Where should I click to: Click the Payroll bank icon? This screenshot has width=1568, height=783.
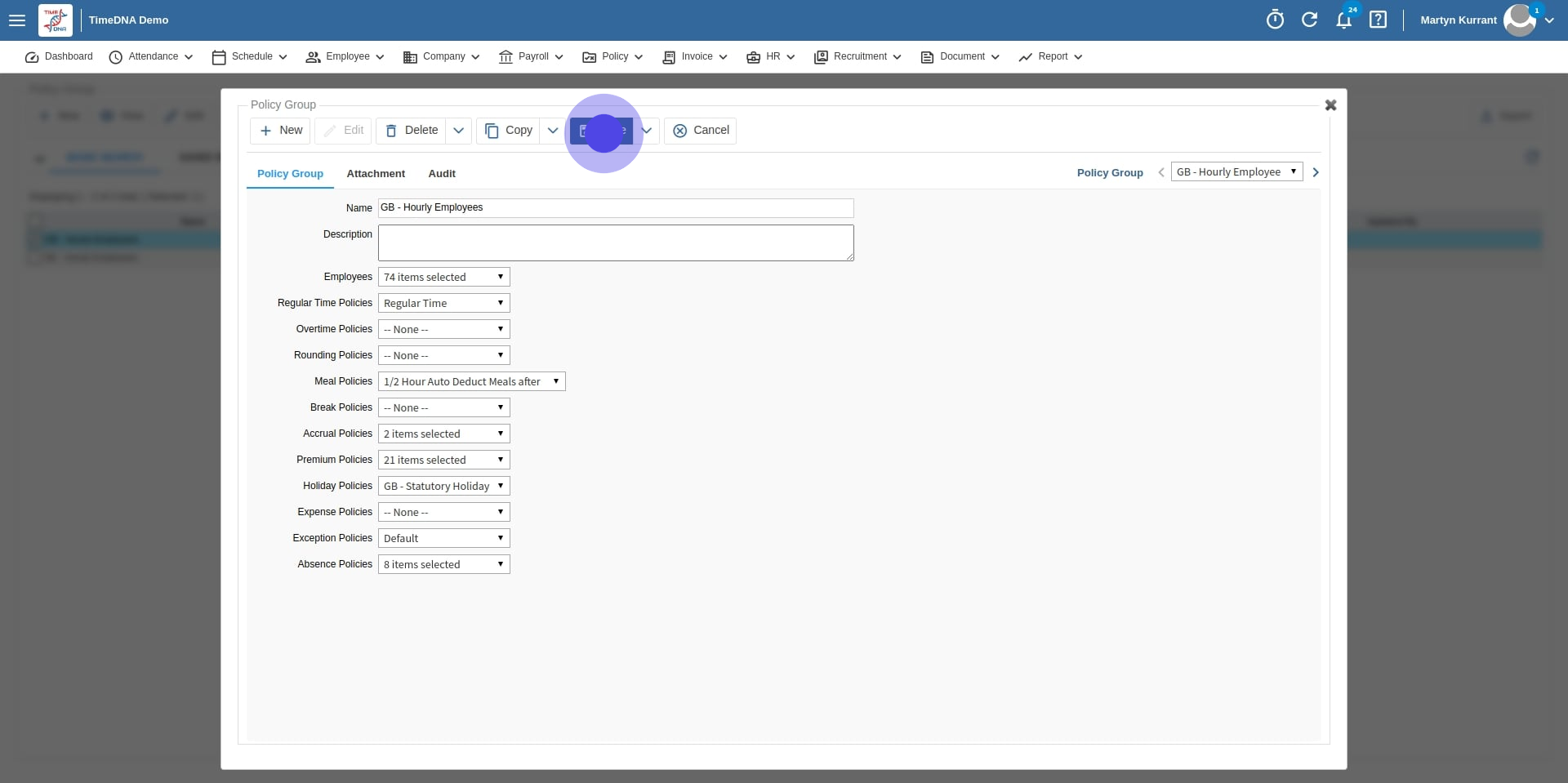pos(506,57)
